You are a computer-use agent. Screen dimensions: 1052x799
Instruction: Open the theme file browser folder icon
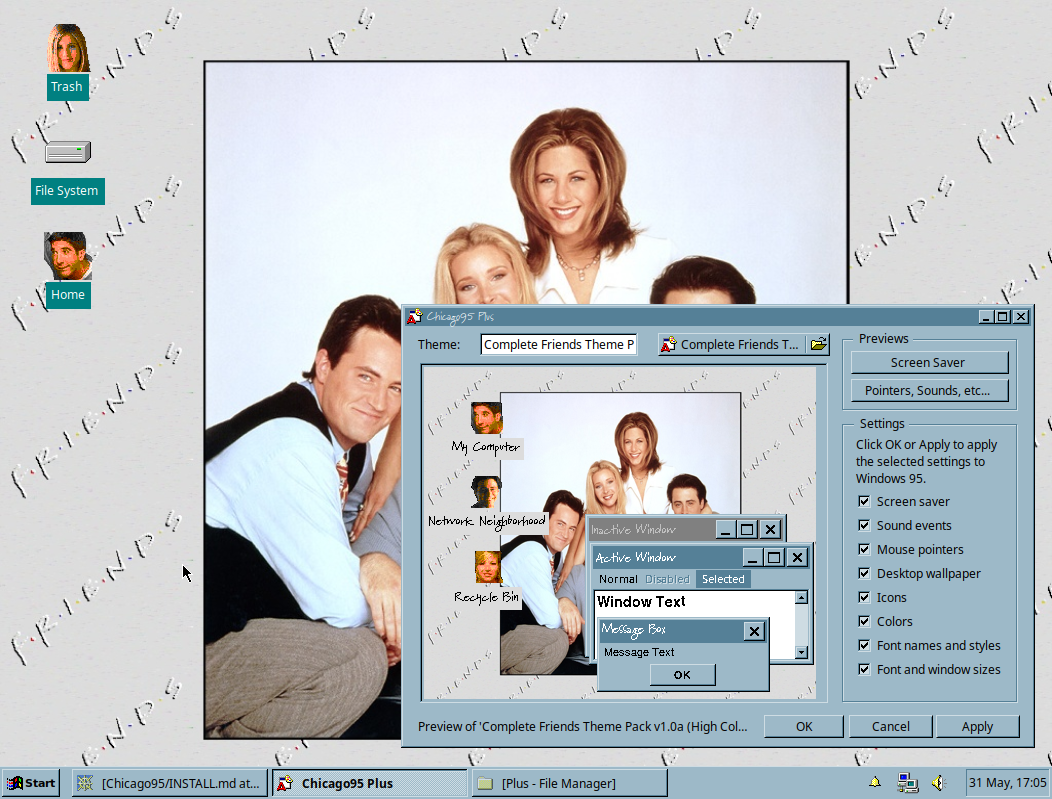820,344
